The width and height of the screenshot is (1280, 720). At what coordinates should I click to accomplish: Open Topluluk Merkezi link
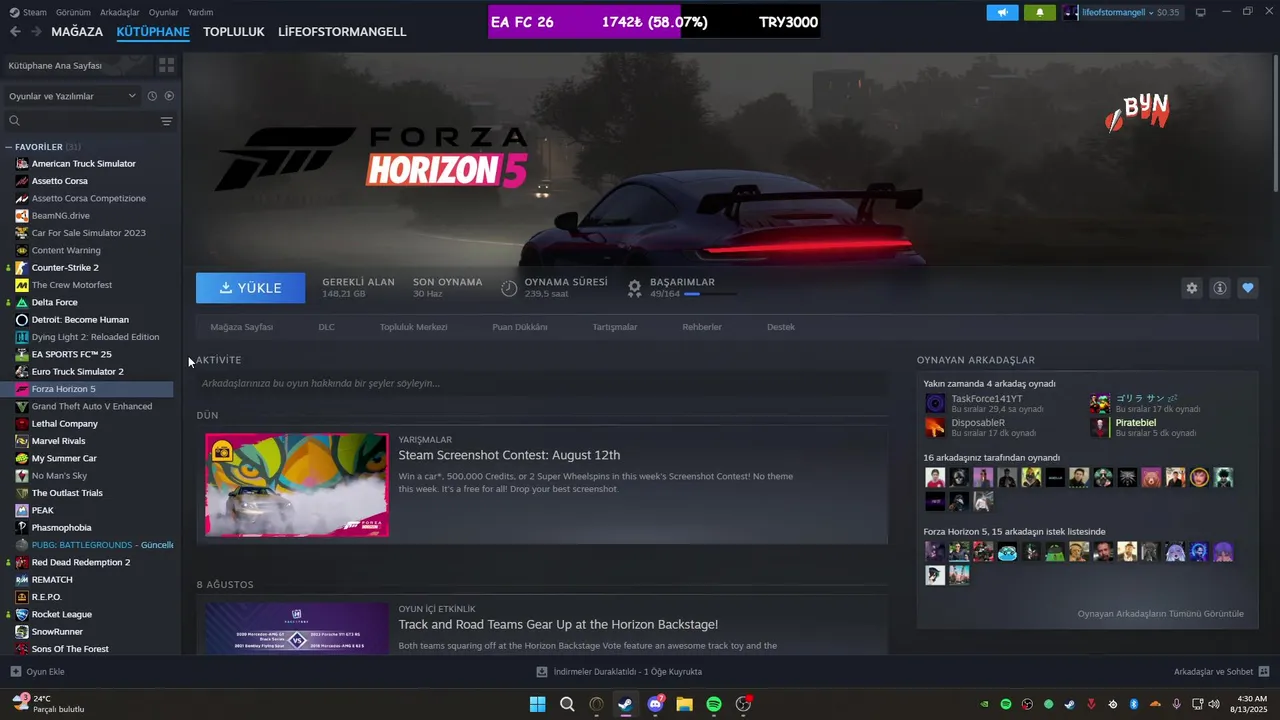413,327
